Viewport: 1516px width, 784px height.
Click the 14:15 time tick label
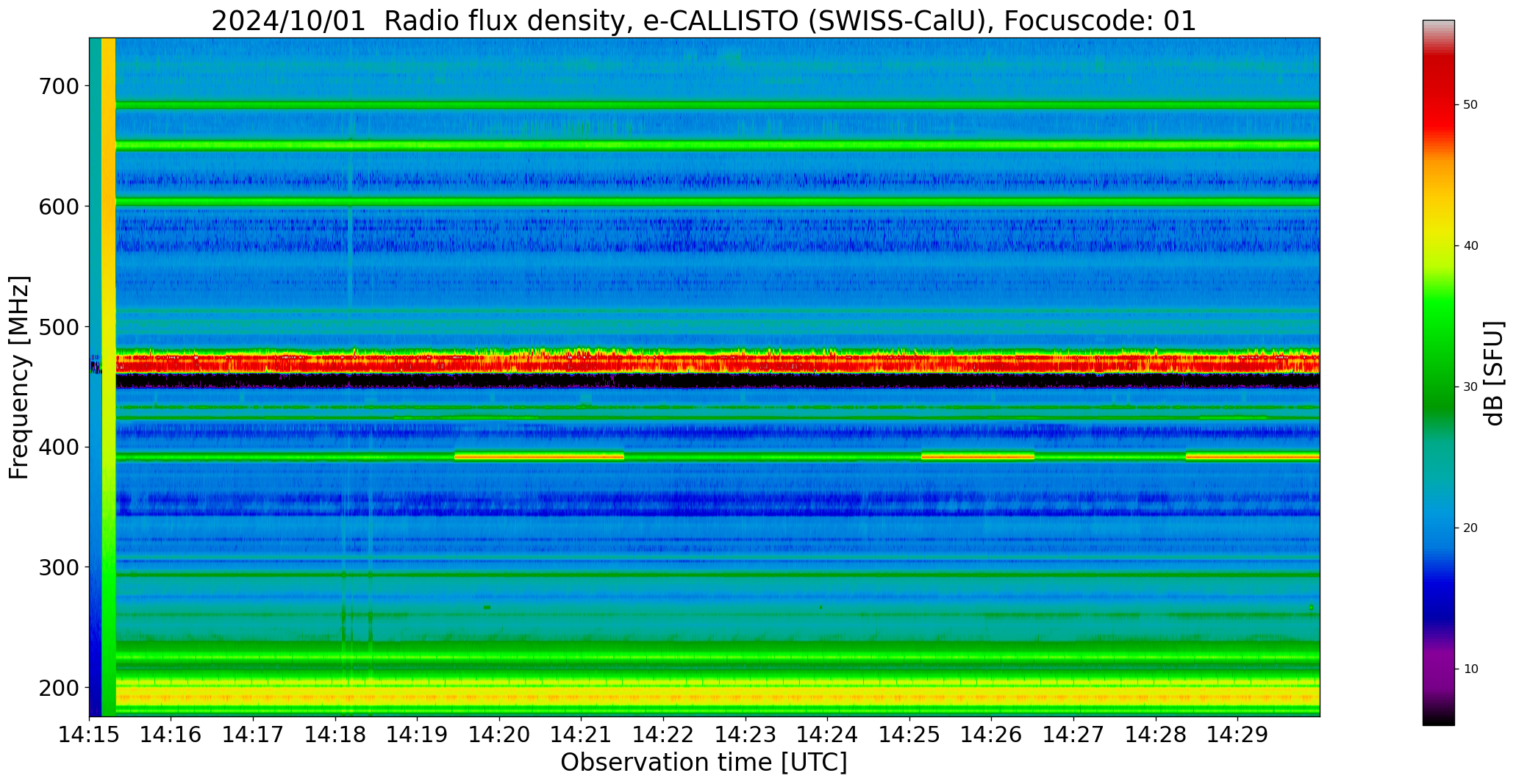pyautogui.click(x=89, y=733)
